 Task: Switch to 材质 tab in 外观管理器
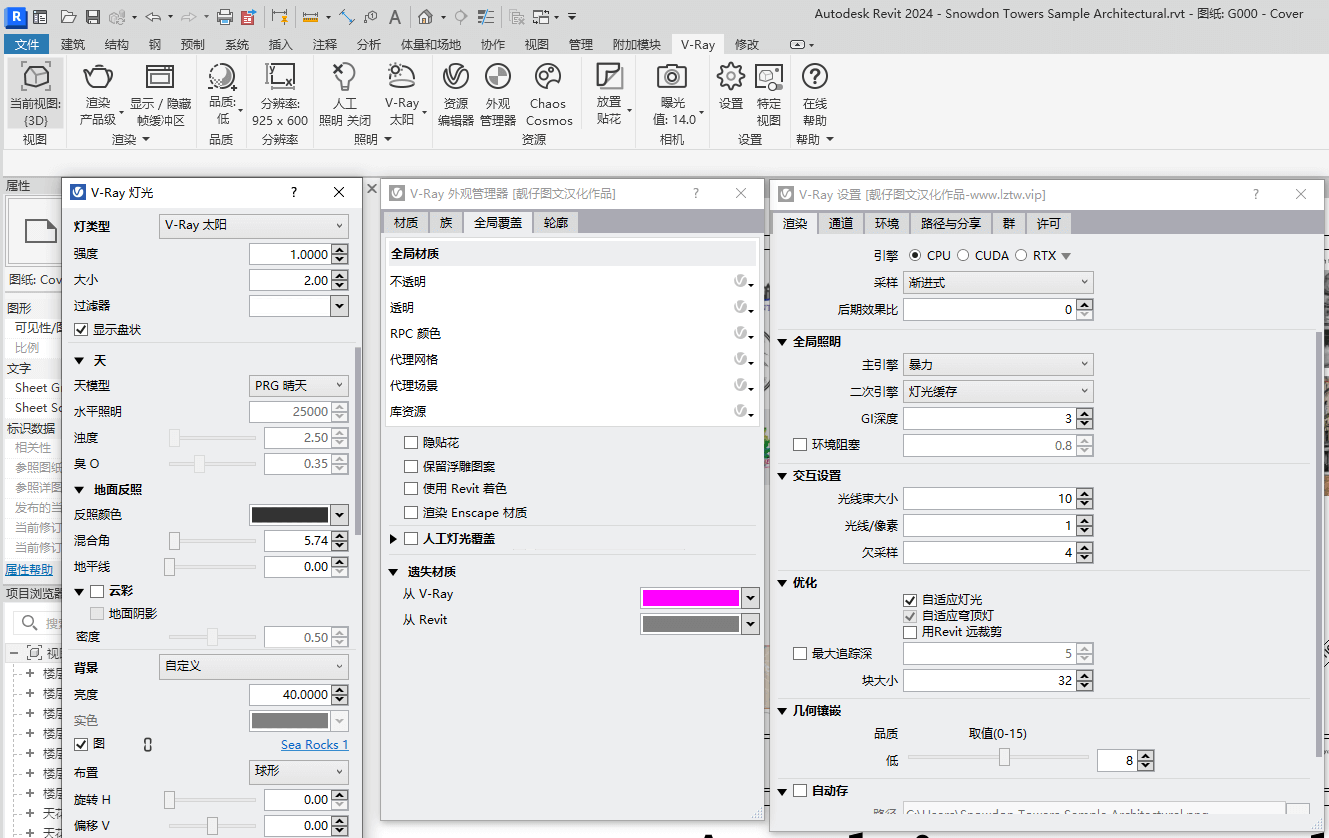[406, 222]
